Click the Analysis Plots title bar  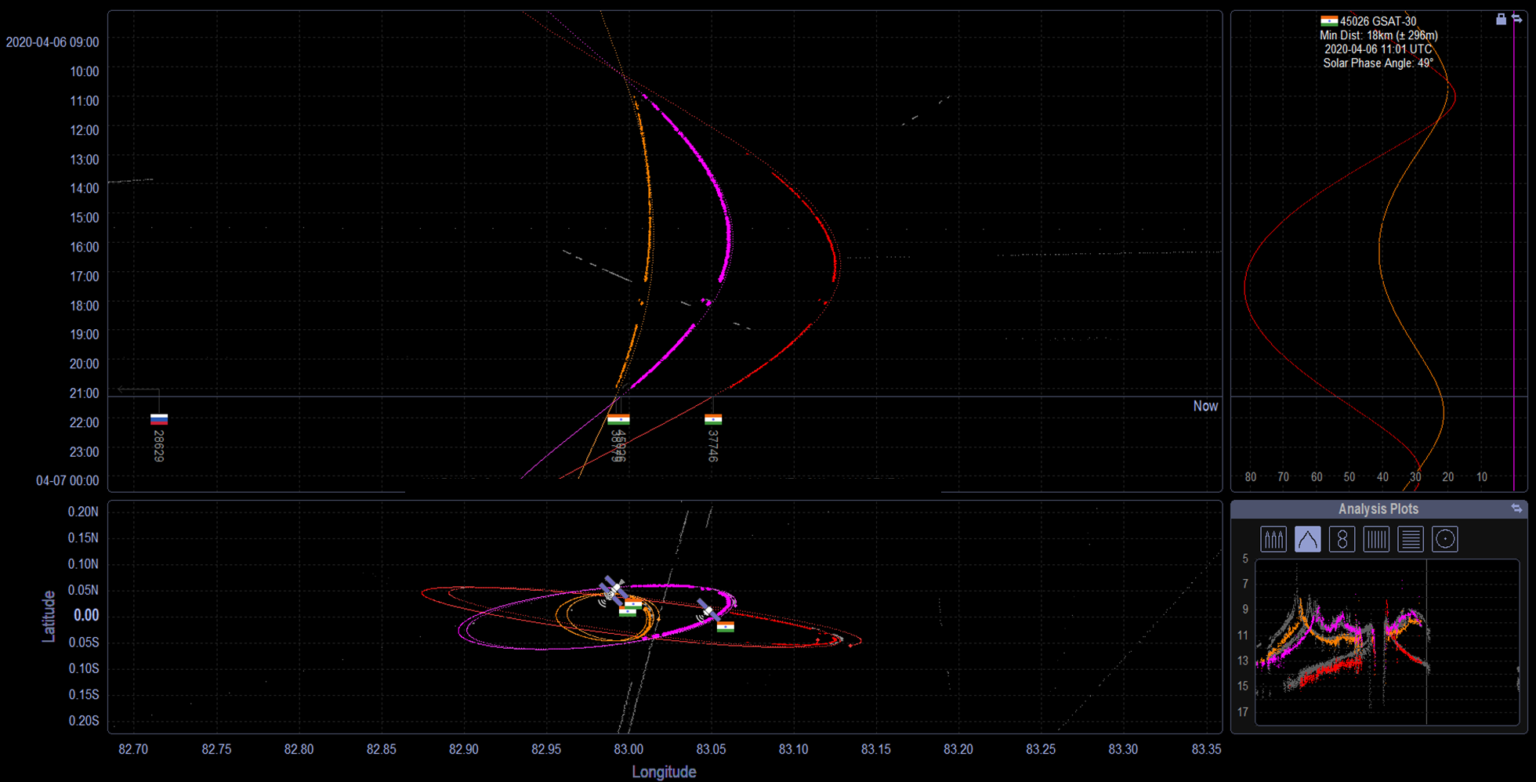click(1379, 508)
